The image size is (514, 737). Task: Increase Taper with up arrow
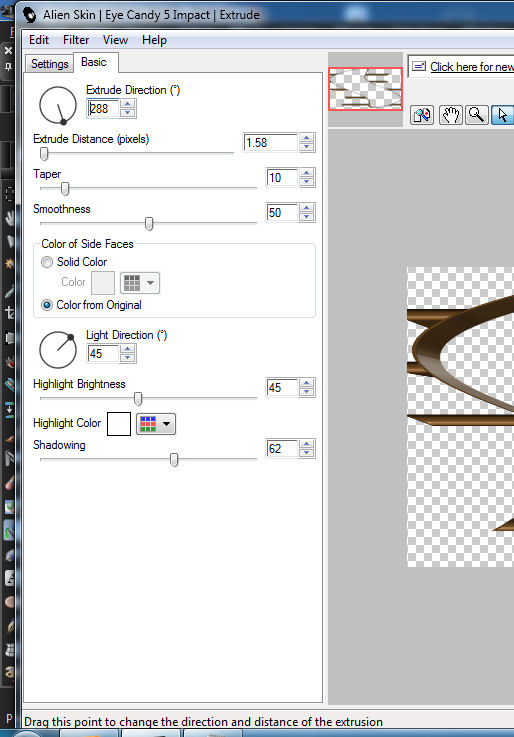pos(307,173)
